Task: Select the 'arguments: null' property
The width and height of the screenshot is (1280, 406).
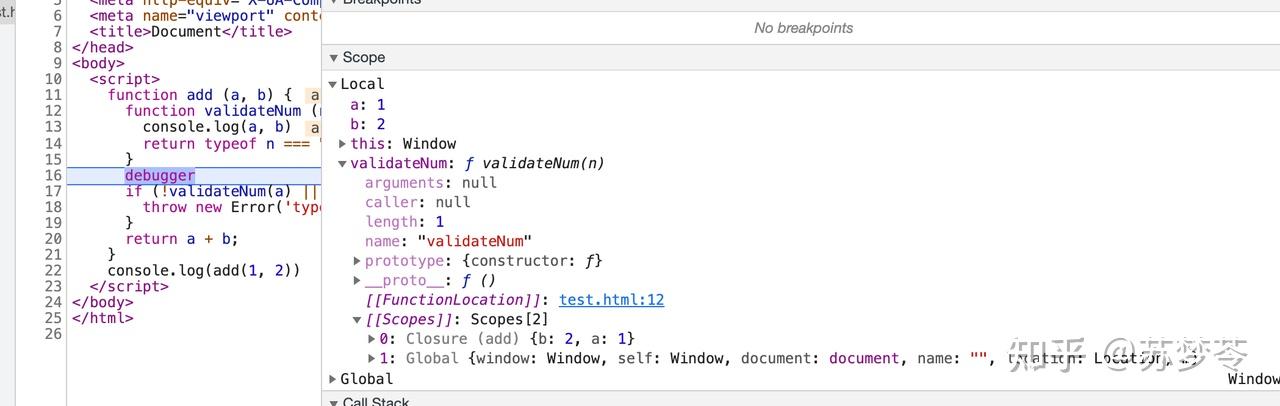Action: click(431, 183)
